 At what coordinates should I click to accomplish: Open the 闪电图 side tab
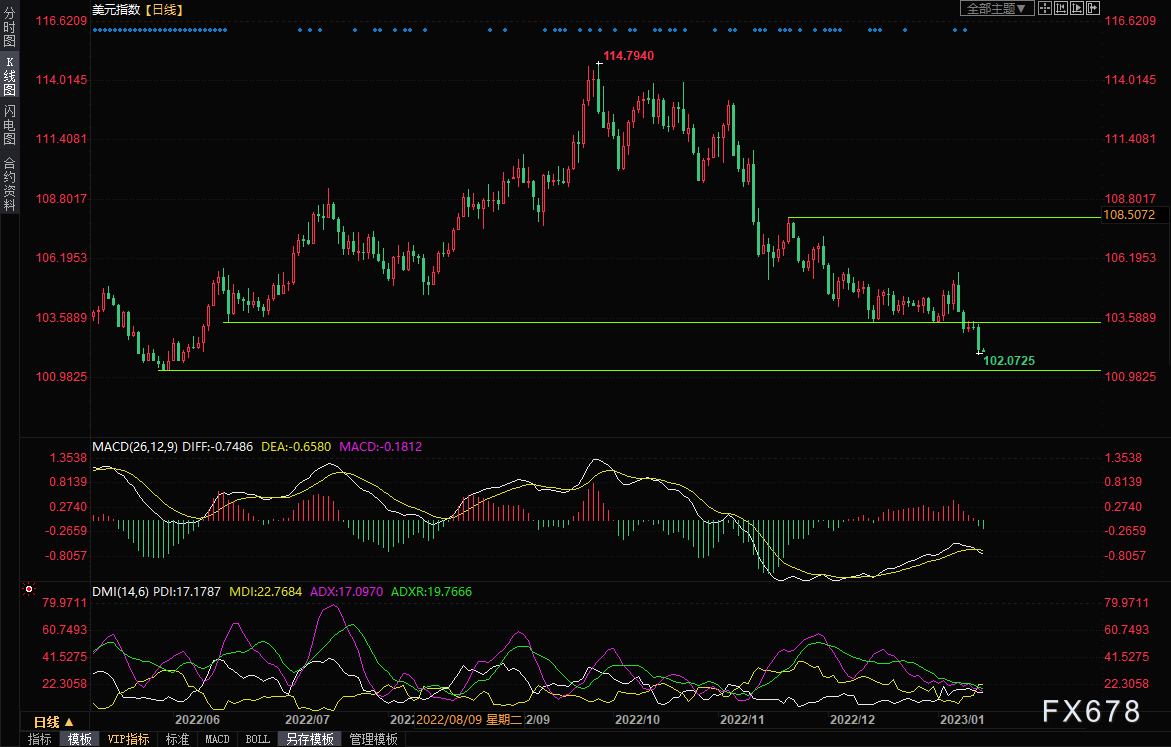pos(9,124)
